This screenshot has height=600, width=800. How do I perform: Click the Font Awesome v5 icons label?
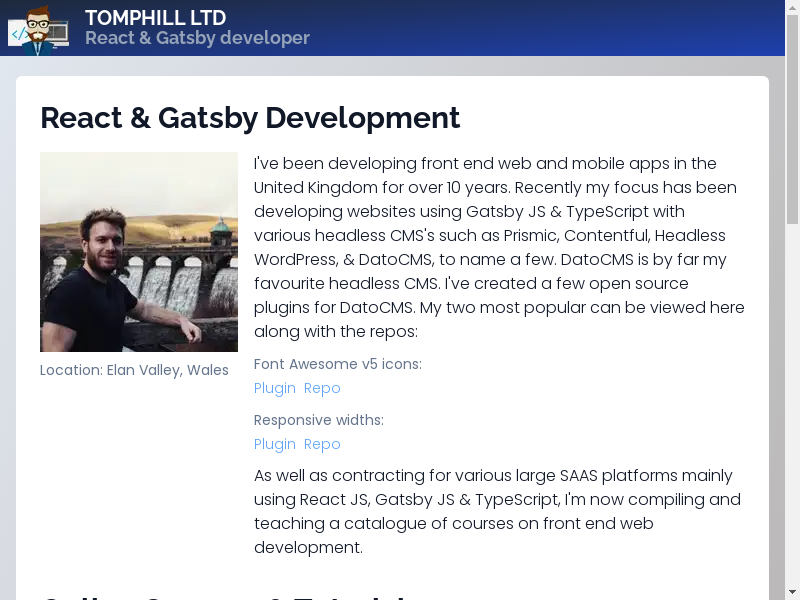[x=337, y=364]
